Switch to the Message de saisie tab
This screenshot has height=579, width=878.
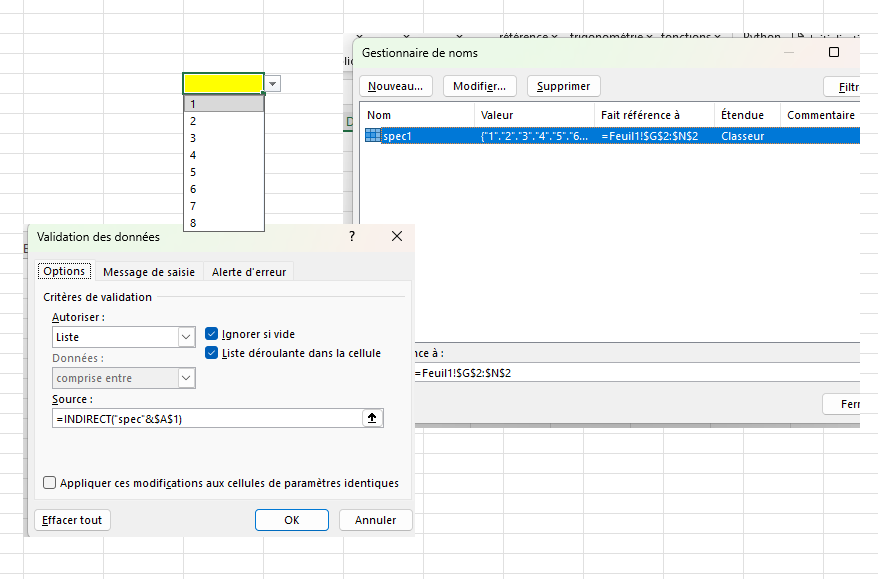(149, 272)
